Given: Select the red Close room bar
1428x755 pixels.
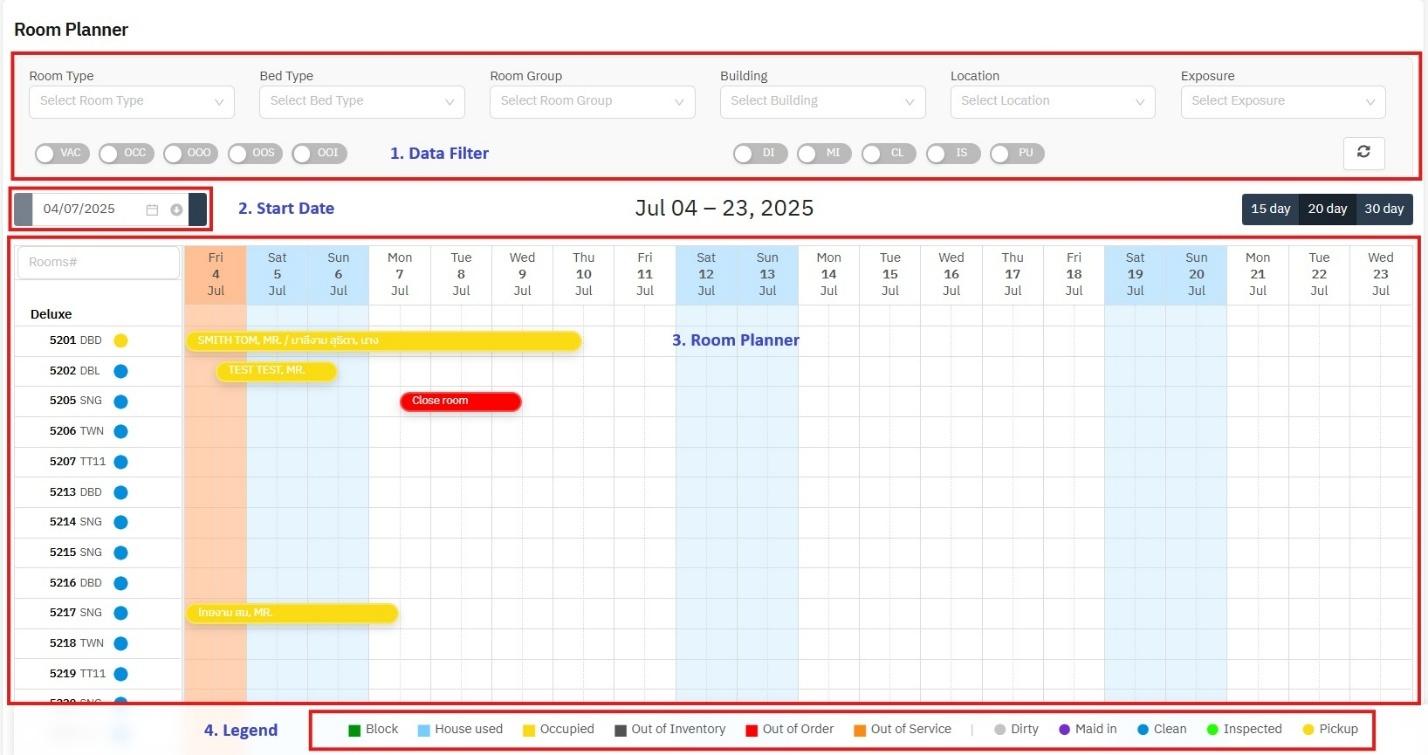Looking at the screenshot, I should 460,401.
